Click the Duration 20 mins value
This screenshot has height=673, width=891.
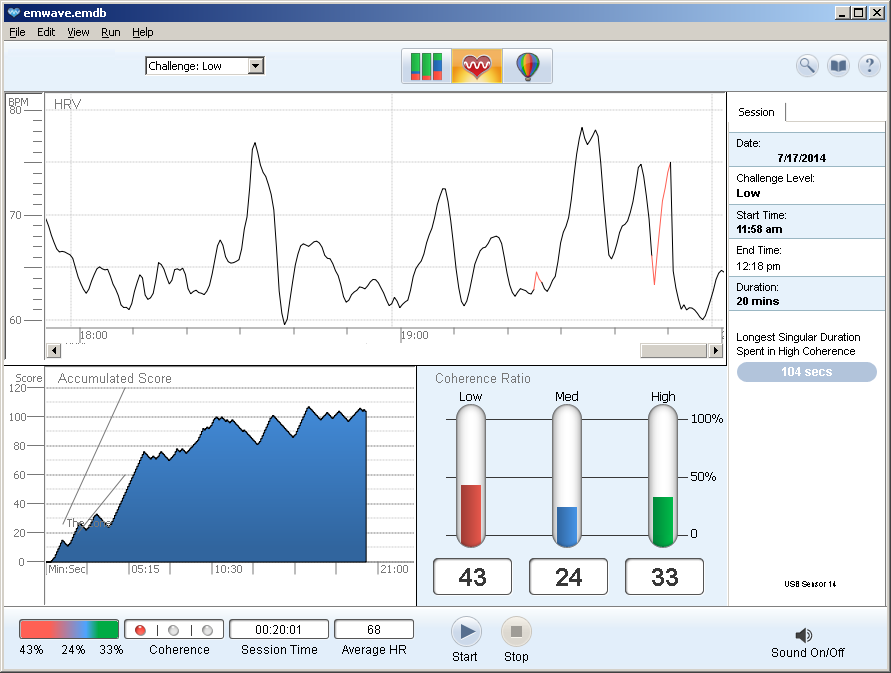(757, 301)
